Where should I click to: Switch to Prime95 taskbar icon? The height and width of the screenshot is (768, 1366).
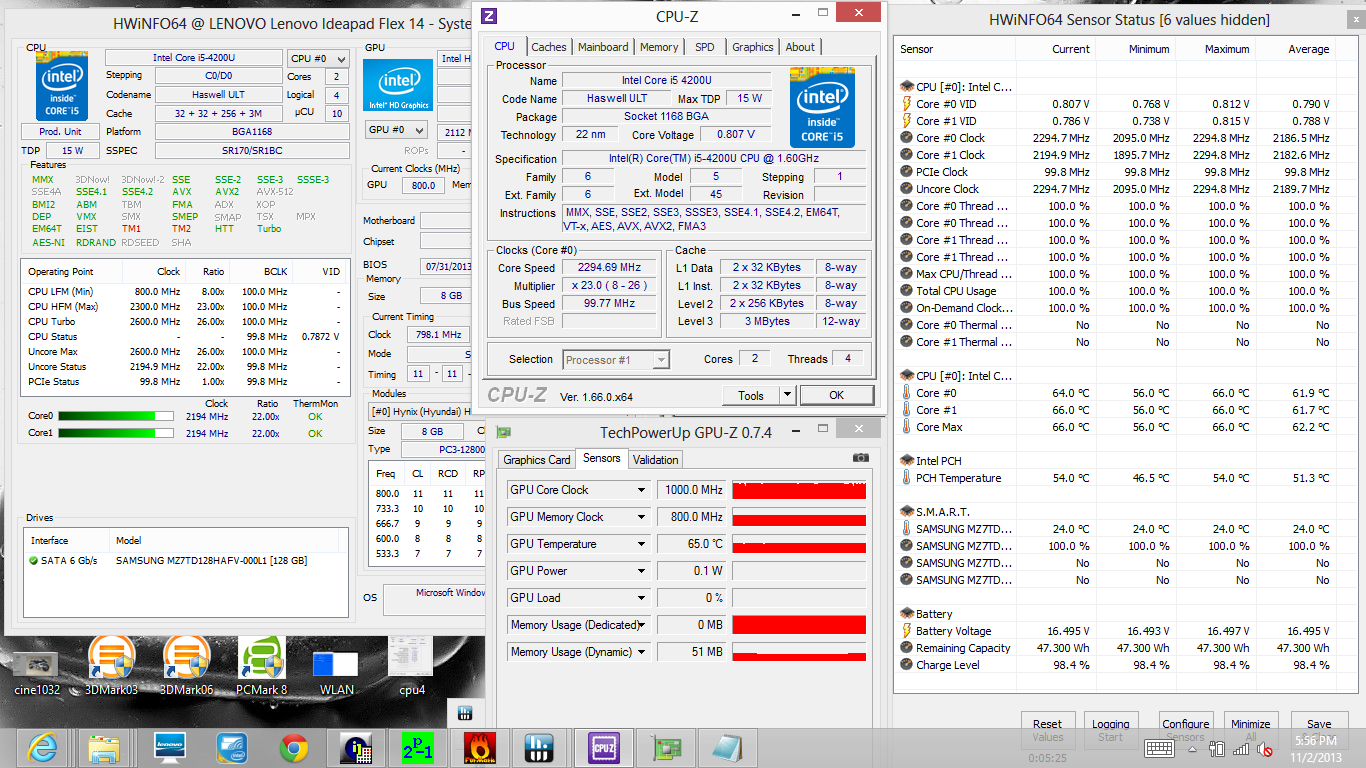point(417,747)
